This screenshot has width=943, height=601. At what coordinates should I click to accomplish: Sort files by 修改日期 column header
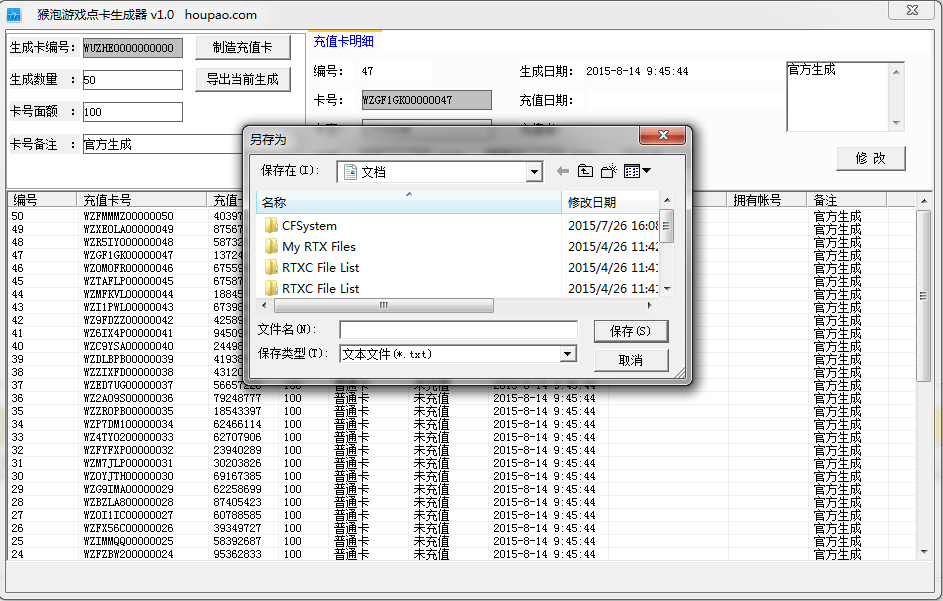(x=610, y=203)
